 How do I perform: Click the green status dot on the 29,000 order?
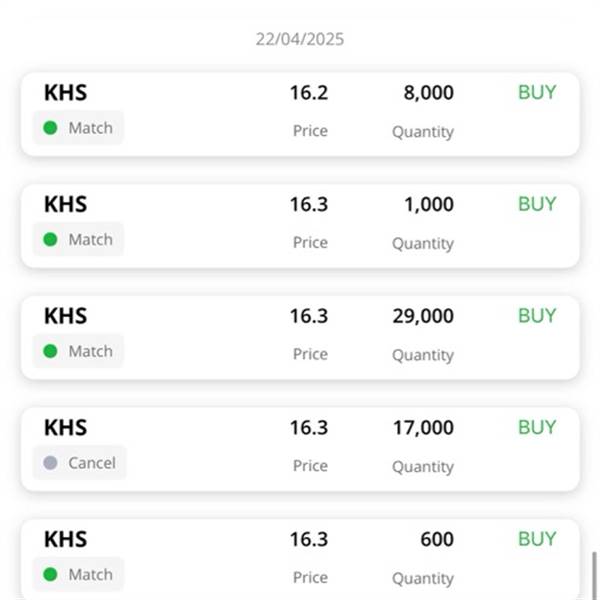click(50, 351)
